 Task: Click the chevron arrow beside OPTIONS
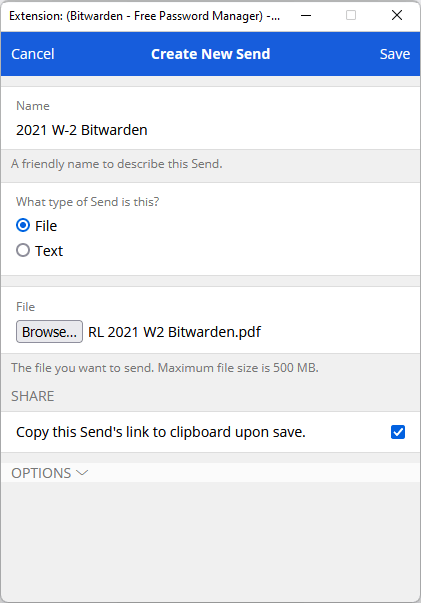coord(82,473)
